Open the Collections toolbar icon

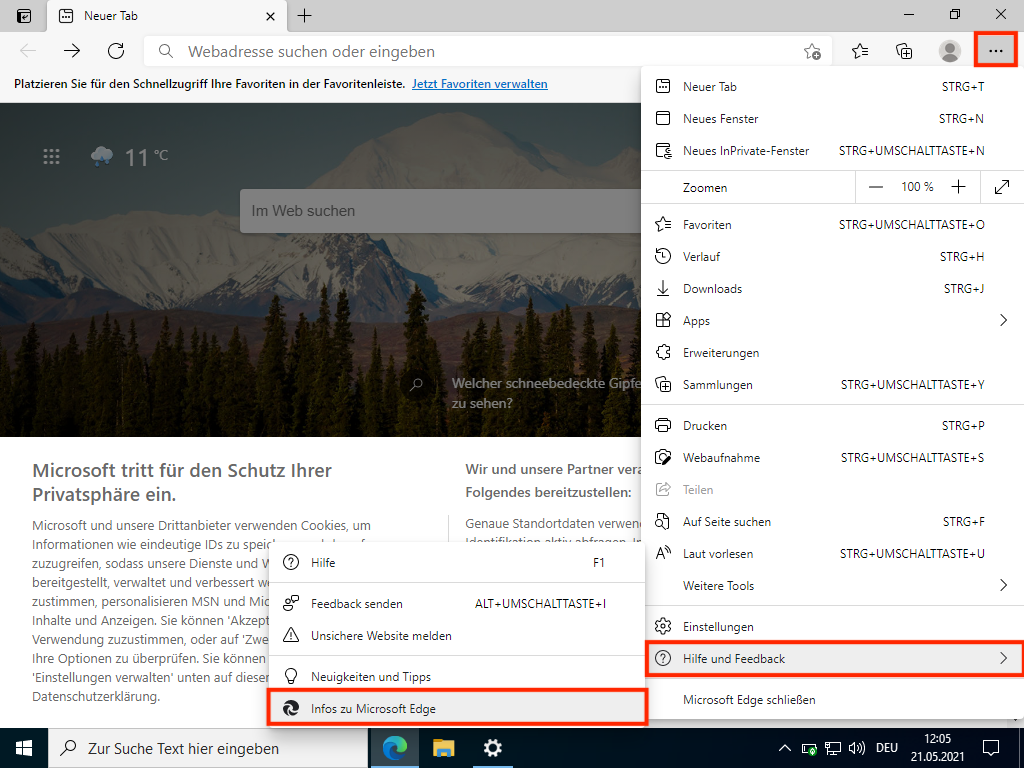[904, 51]
